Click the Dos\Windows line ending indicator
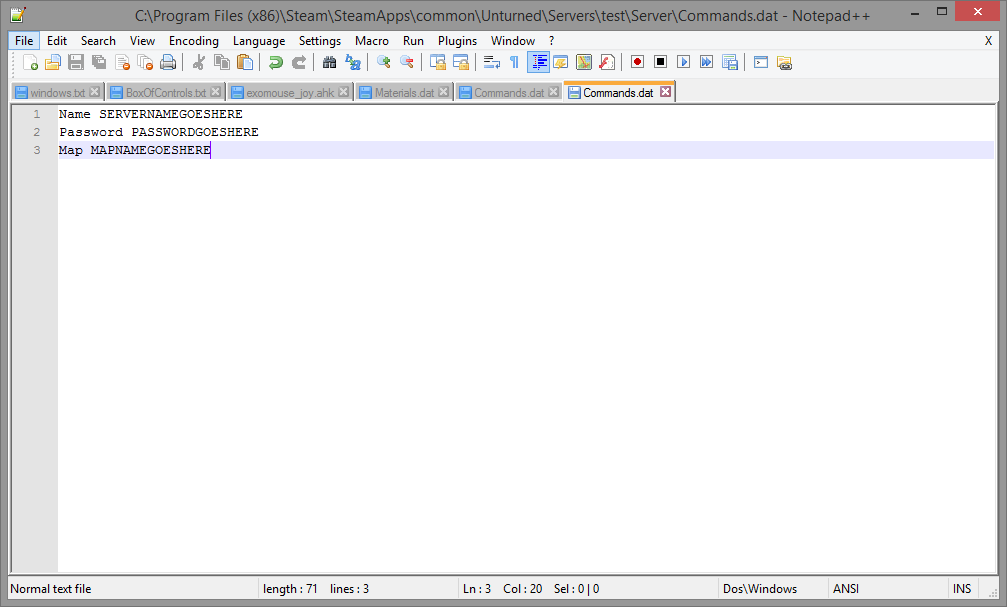 (760, 588)
